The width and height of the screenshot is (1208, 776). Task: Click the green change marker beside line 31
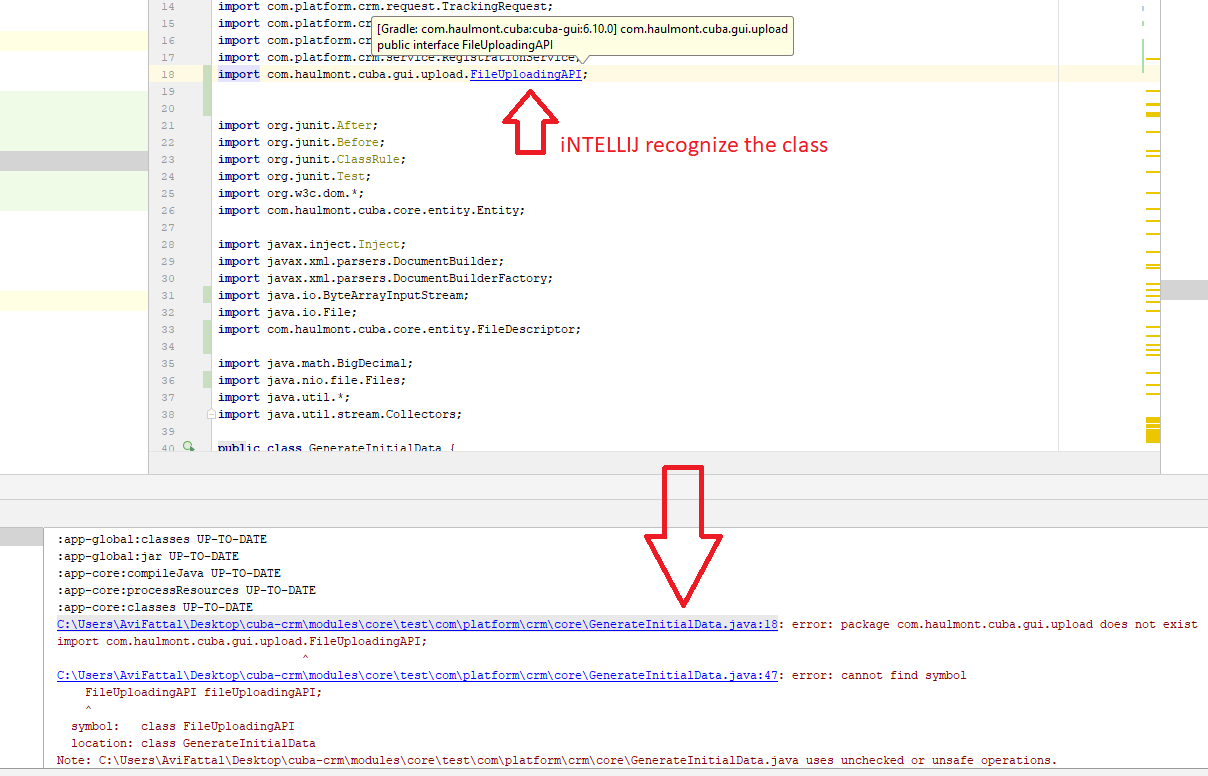pos(207,295)
